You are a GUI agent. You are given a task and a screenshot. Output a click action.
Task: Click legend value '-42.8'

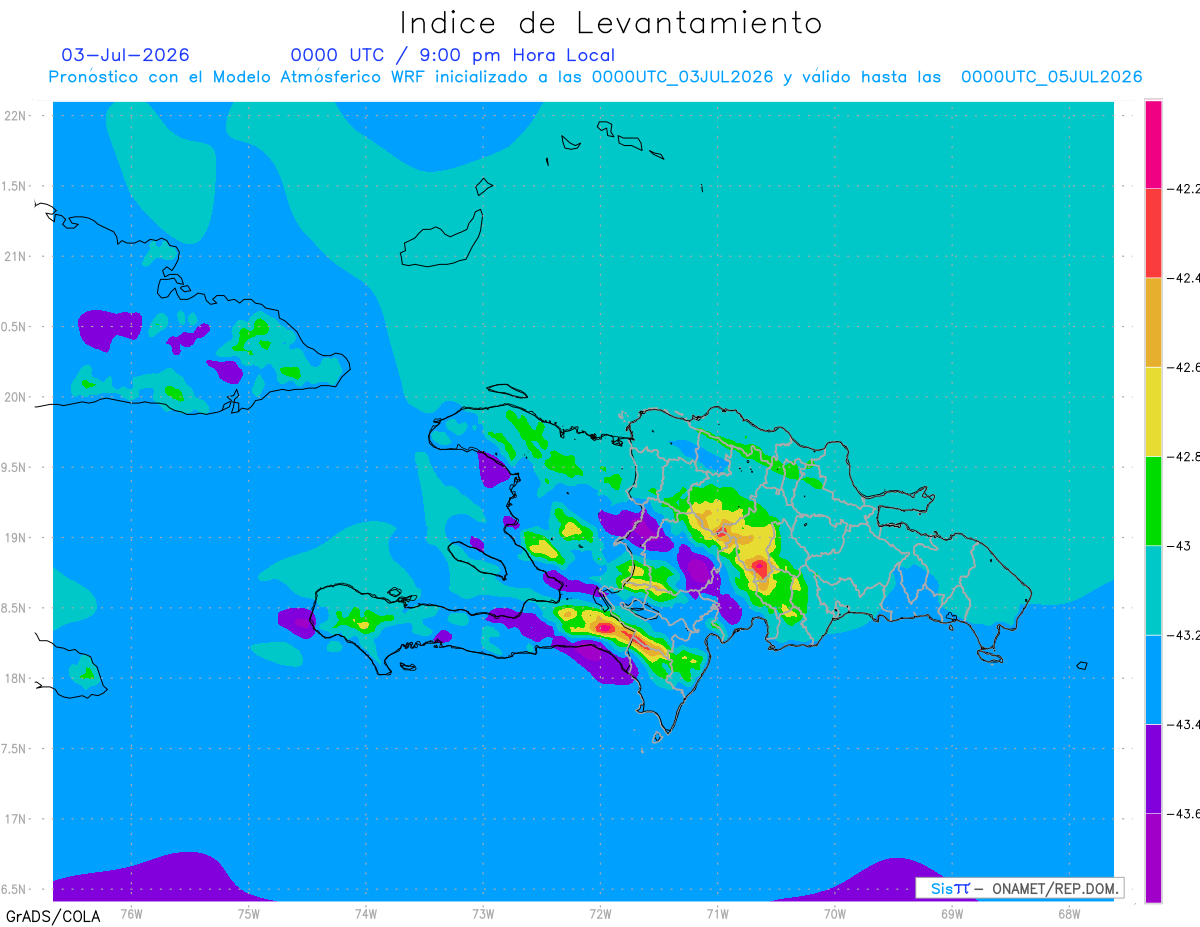click(1184, 456)
